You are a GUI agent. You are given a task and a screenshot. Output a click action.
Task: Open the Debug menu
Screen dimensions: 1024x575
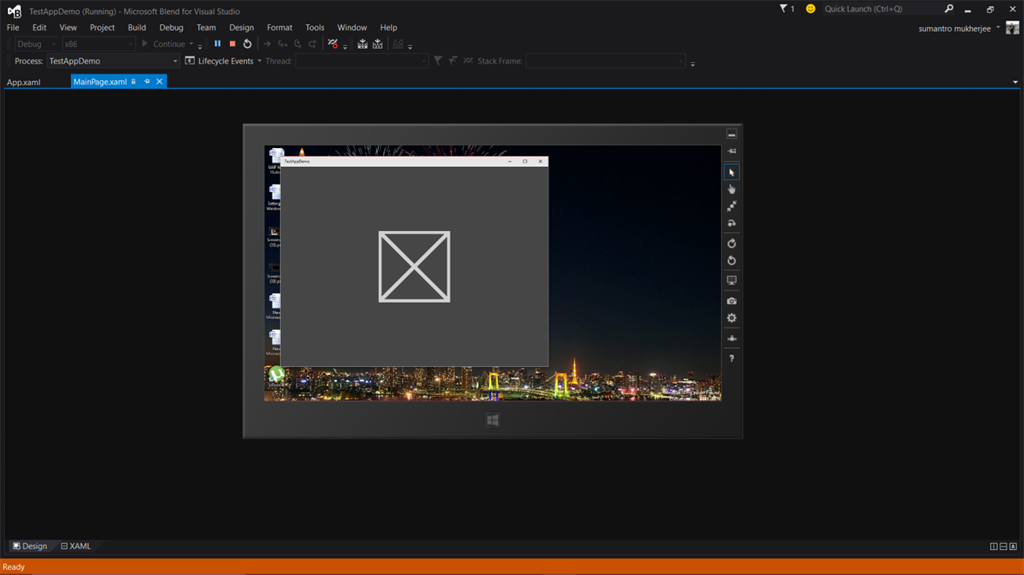pyautogui.click(x=171, y=28)
